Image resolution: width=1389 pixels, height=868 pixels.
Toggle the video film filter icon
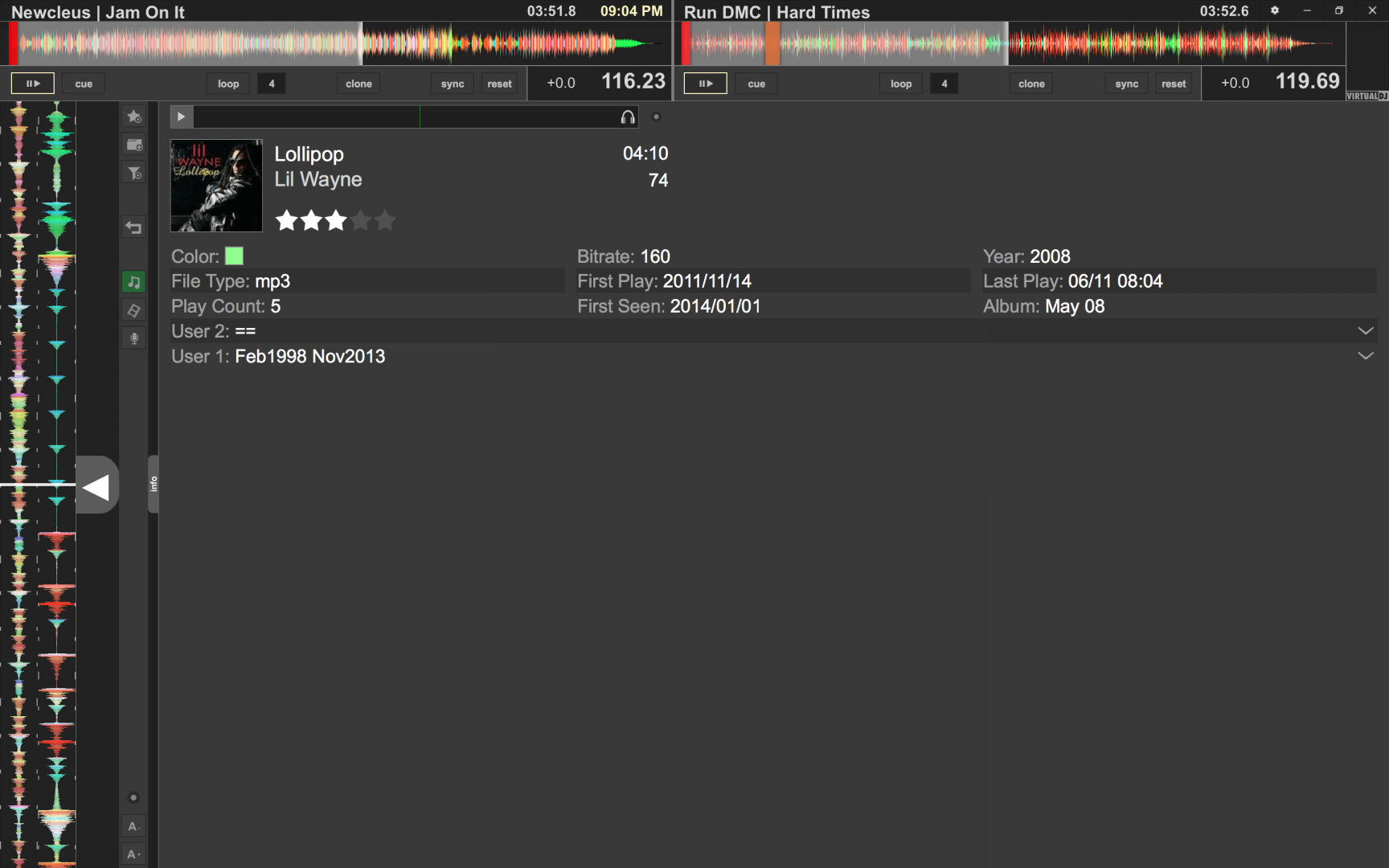coord(133,310)
